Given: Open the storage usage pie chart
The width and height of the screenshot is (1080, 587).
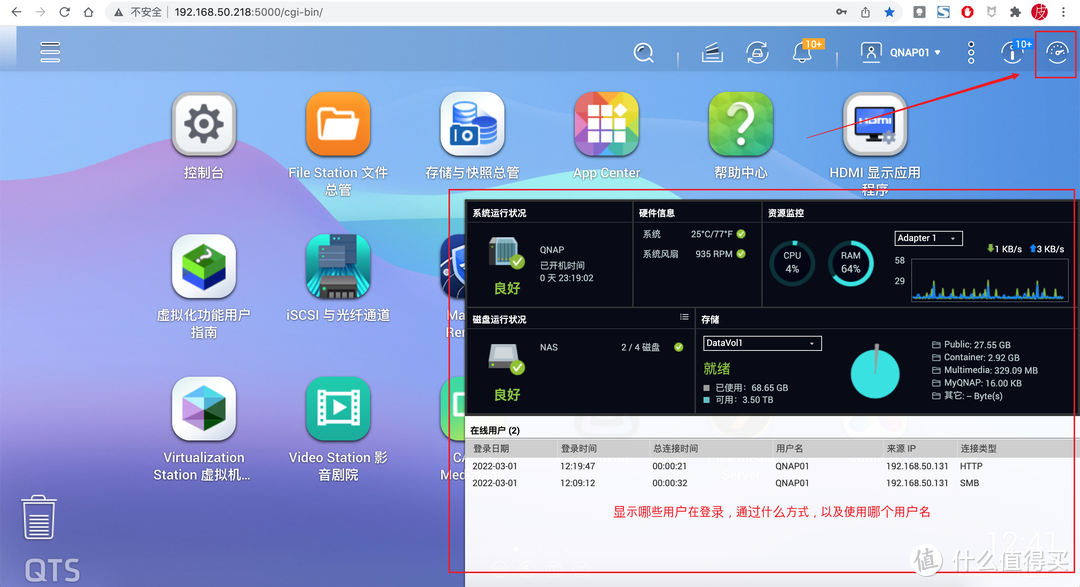Looking at the screenshot, I should pos(875,373).
